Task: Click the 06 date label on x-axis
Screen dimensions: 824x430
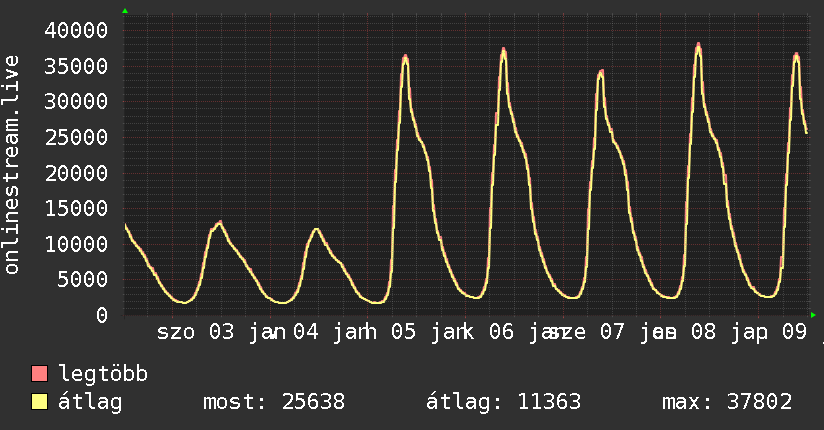Action: [501, 332]
